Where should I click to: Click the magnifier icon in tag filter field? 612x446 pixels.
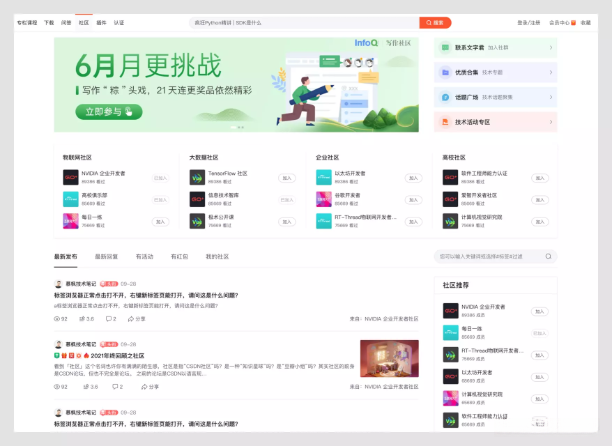(548, 256)
